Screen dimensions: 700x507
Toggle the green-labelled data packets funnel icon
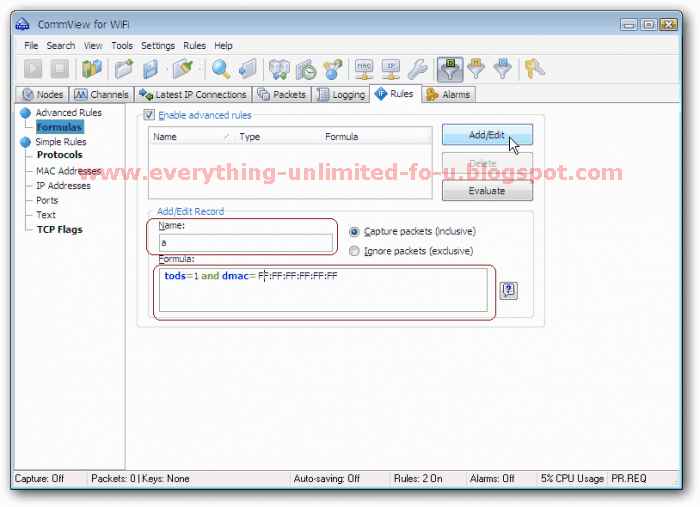point(450,69)
